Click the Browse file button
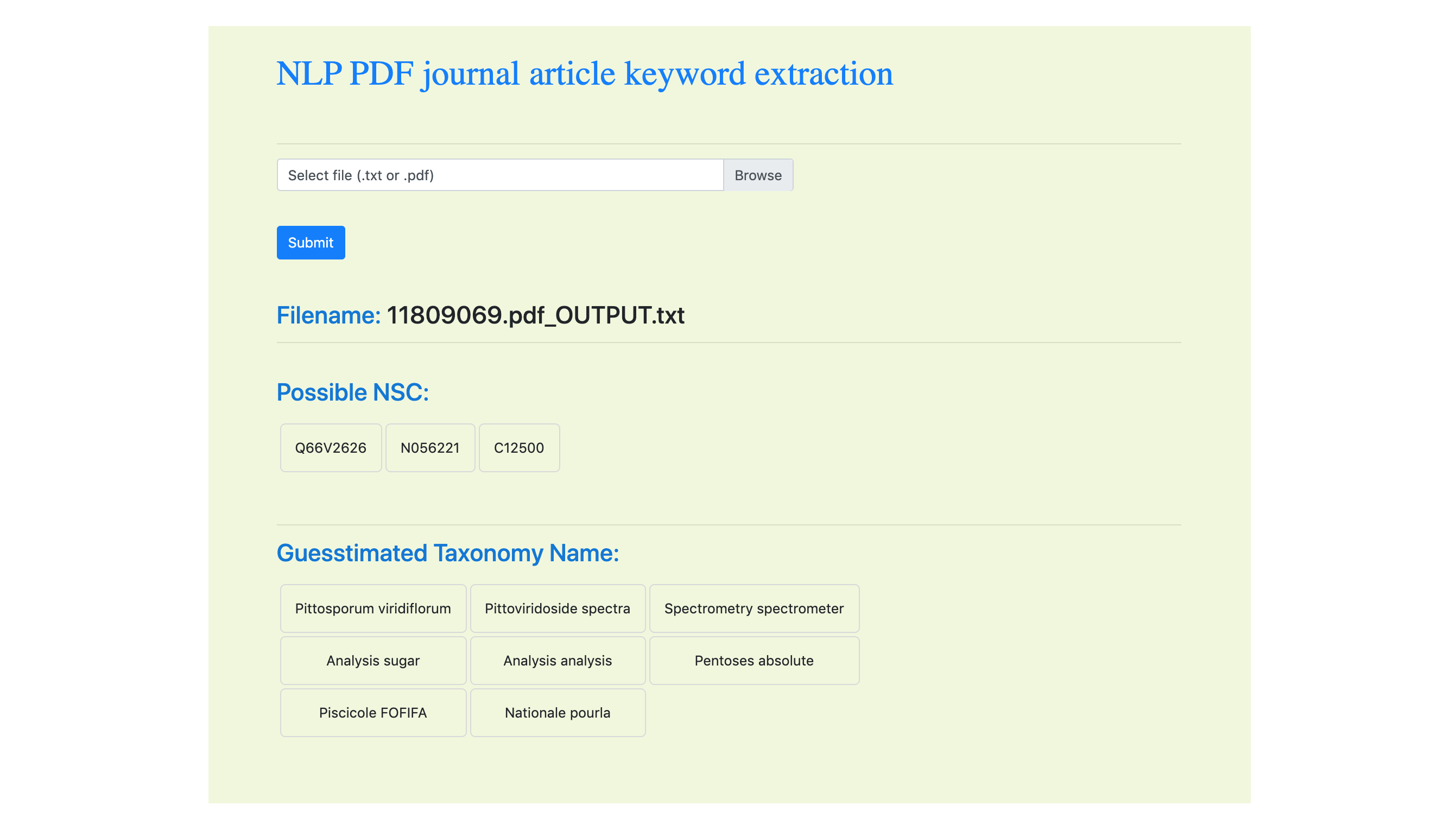Viewport: 1456px width, 824px height. [758, 175]
